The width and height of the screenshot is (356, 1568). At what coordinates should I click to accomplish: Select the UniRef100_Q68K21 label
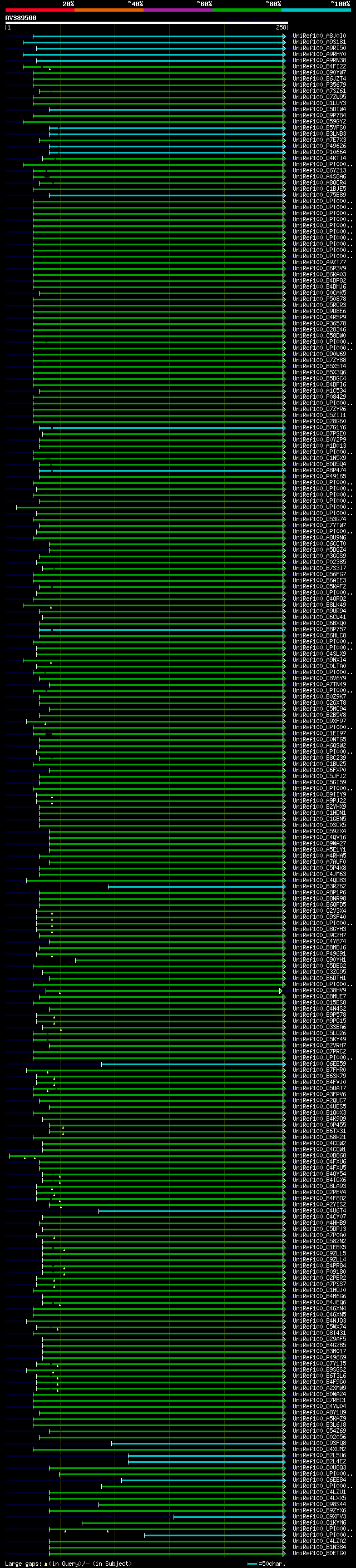coord(319,1137)
